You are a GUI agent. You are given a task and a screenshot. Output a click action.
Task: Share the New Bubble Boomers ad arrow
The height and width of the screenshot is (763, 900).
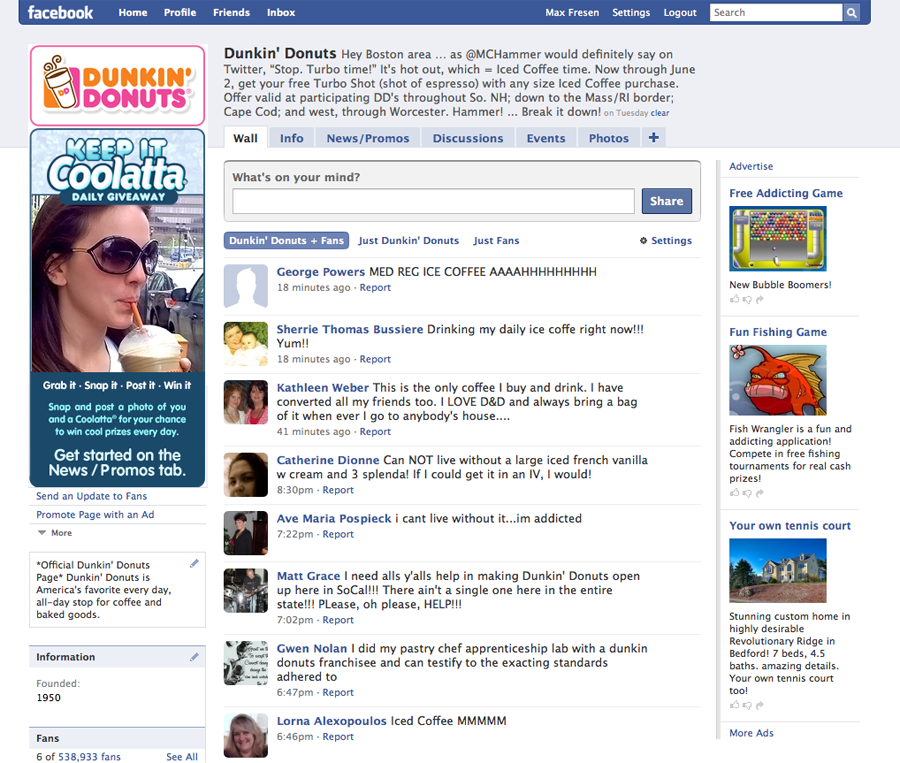coord(760,299)
